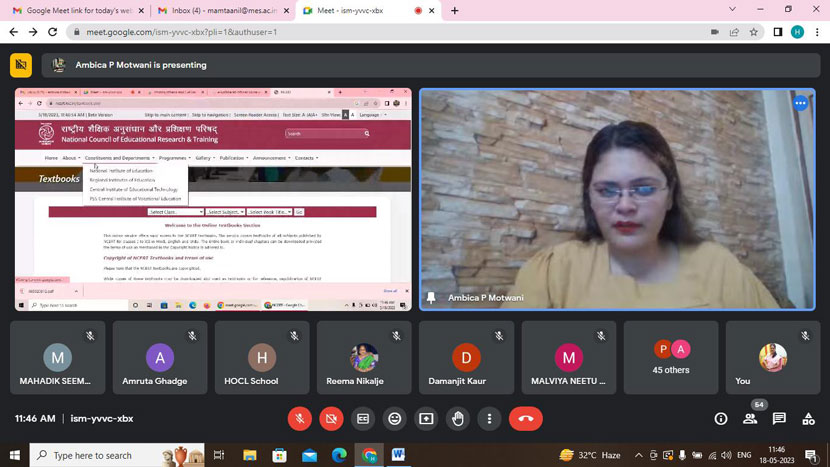Select HOCL School participant tile
830x467 pixels.
[x=262, y=357]
